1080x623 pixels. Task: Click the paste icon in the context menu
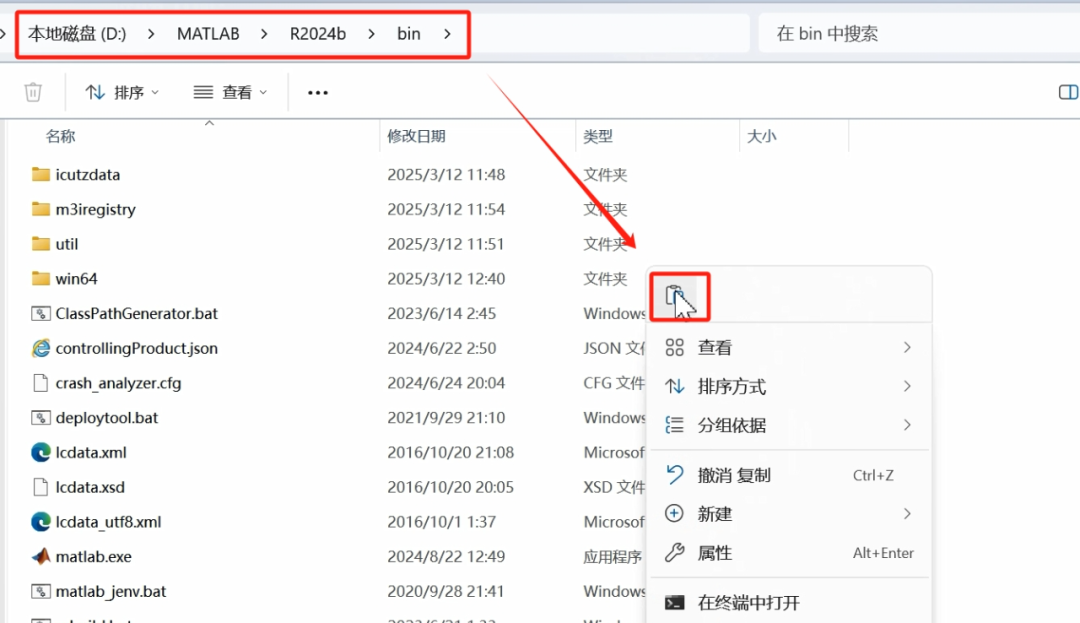coord(675,296)
